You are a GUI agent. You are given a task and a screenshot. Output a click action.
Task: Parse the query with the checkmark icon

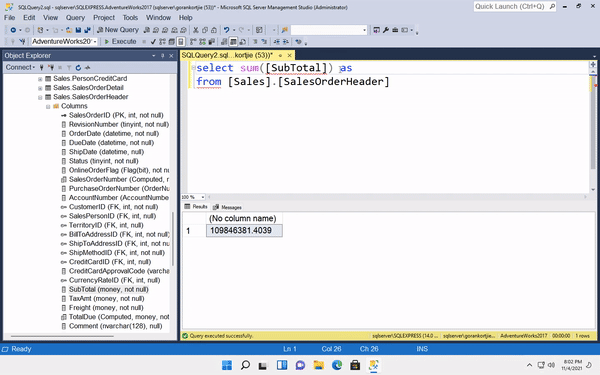[x=153, y=41]
